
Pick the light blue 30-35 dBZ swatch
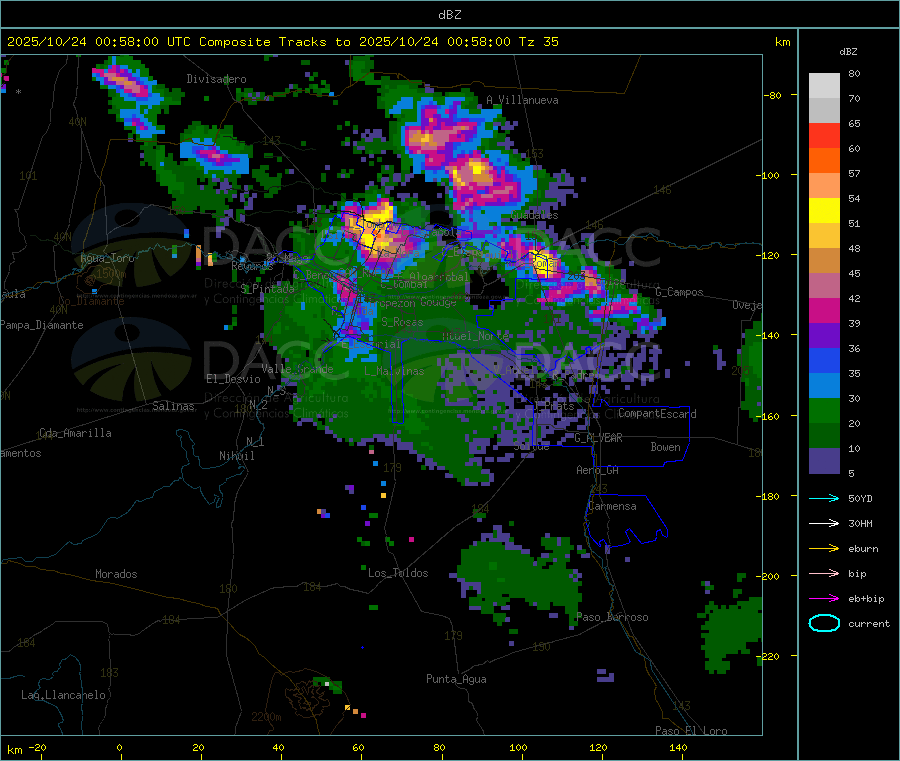(824, 386)
